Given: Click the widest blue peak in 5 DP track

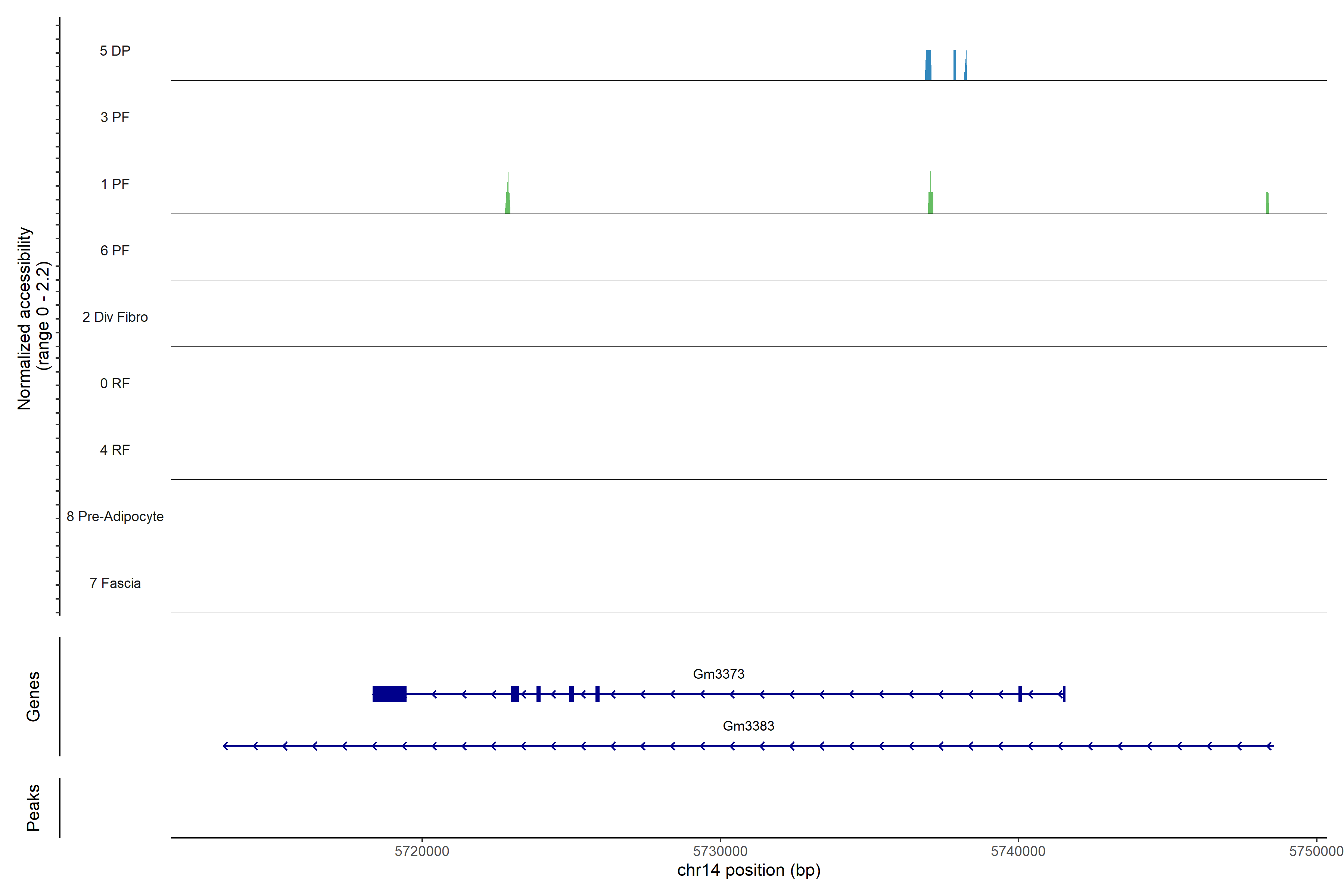Looking at the screenshot, I should tap(928, 66).
